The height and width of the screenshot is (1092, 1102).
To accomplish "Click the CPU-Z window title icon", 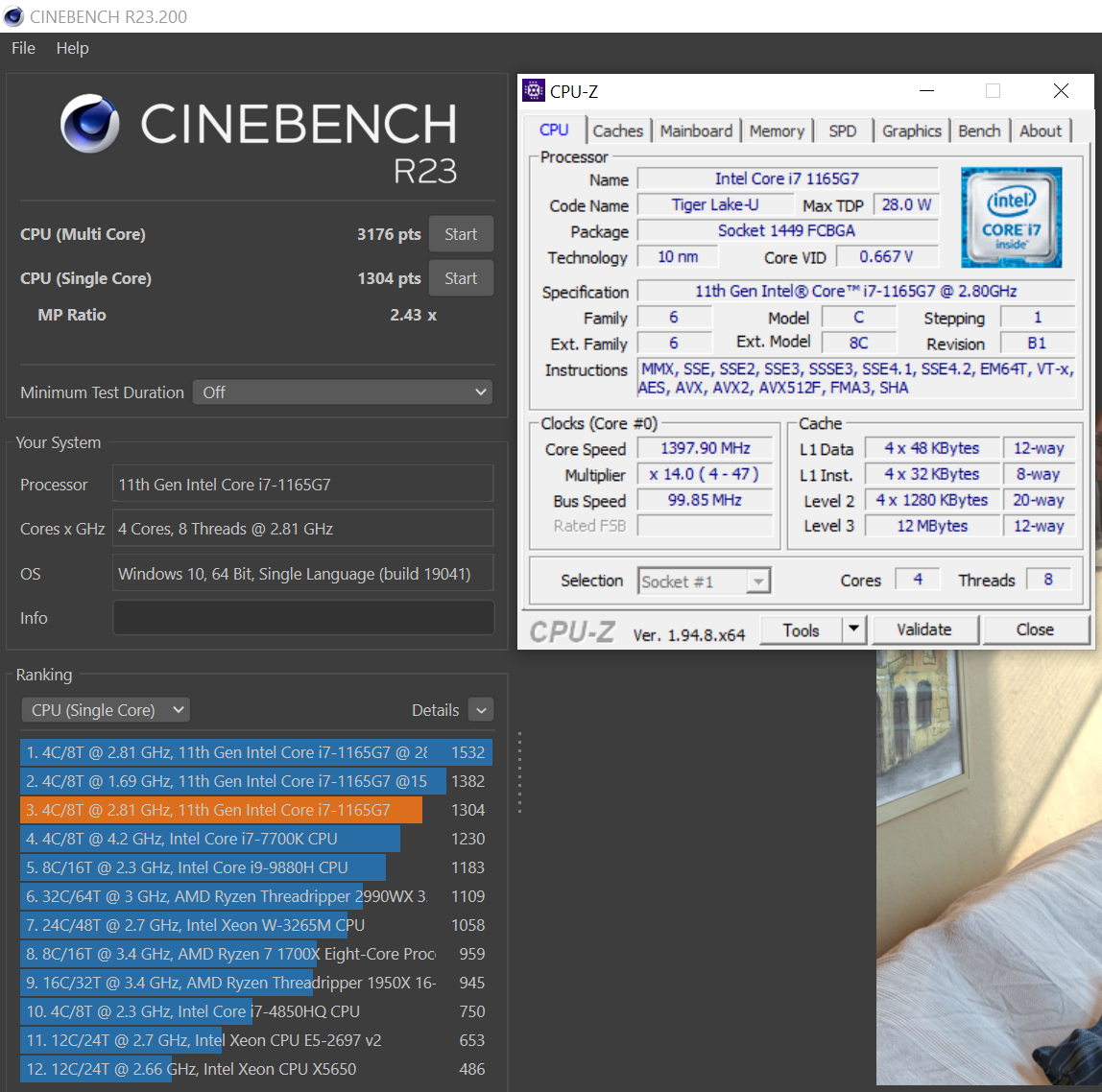I will (534, 90).
